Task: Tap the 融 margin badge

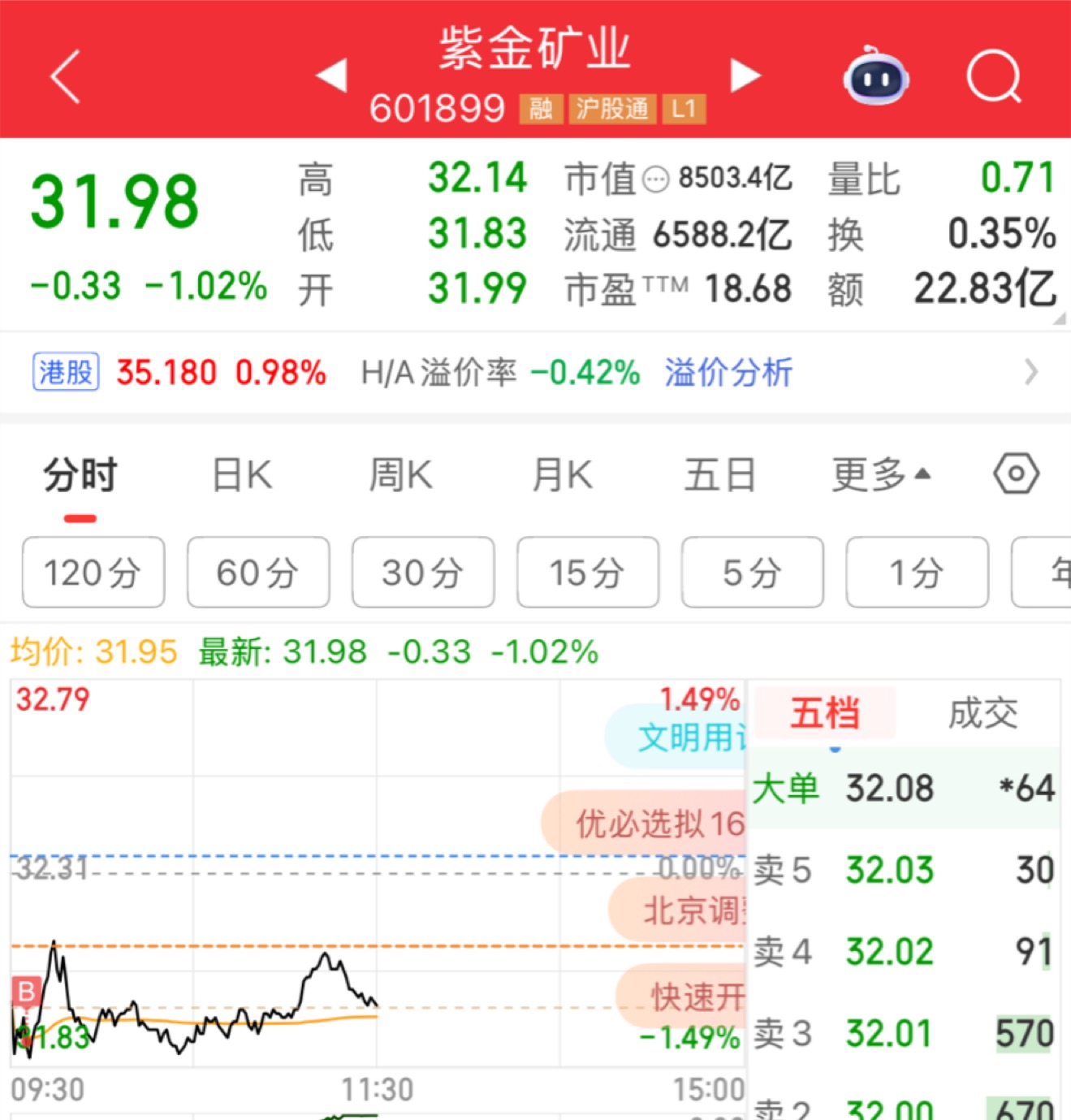Action: pos(542,109)
